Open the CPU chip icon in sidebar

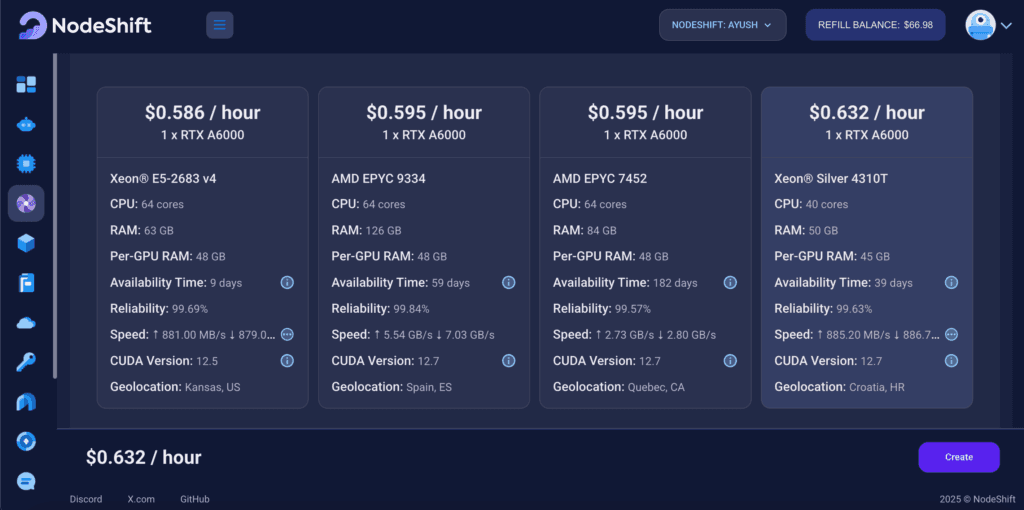pyautogui.click(x=26, y=164)
